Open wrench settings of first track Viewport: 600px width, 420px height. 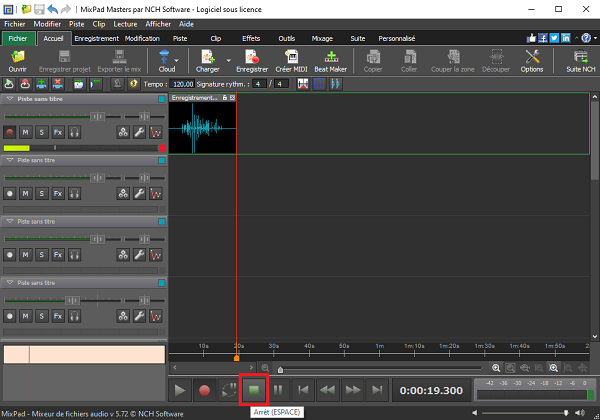point(139,132)
